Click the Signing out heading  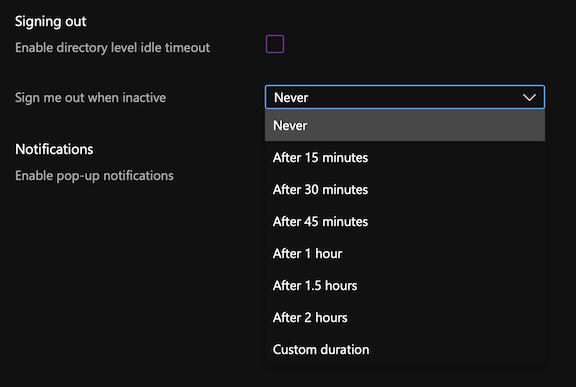point(51,22)
